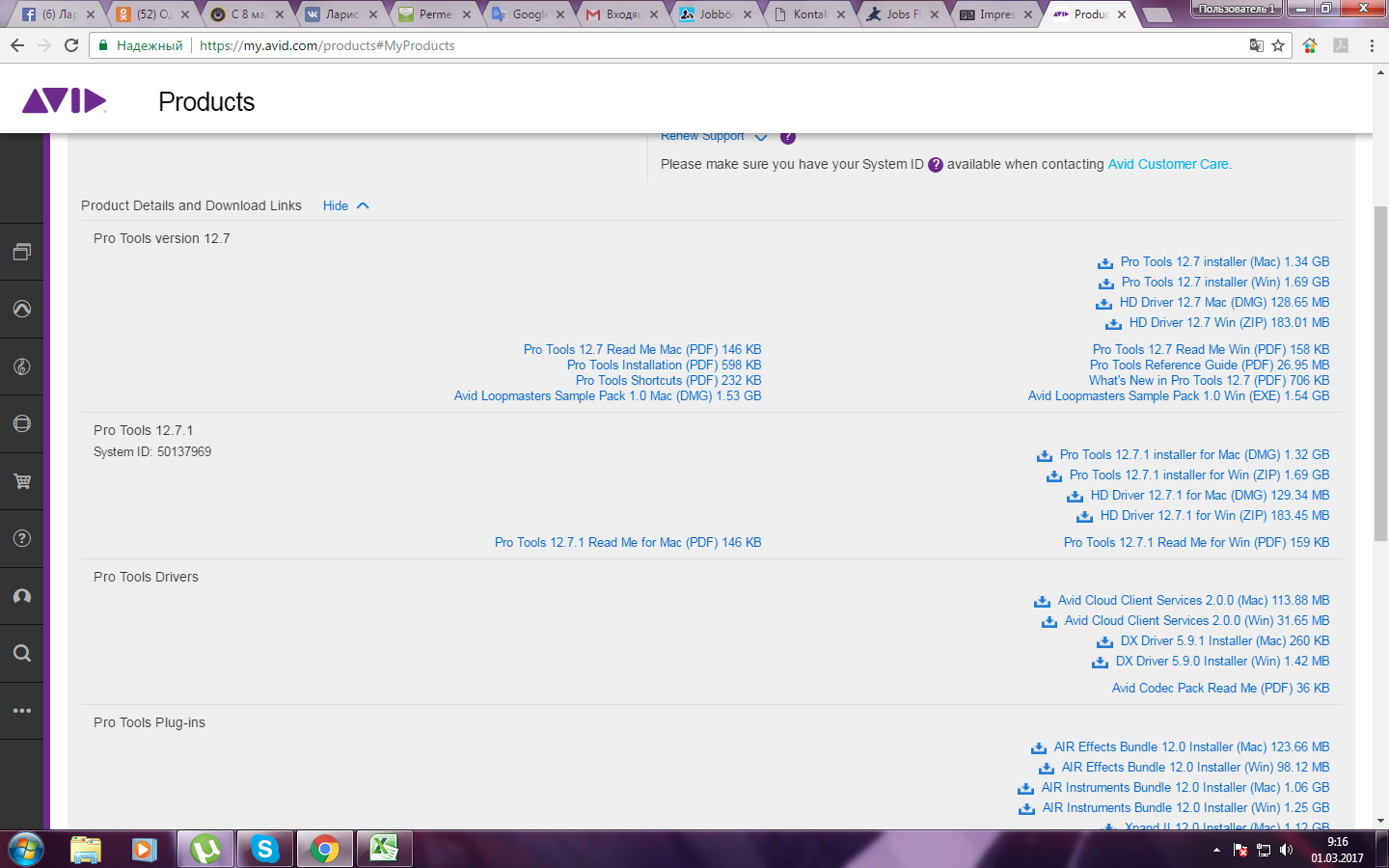Open search from the sidebar magnifier
The height and width of the screenshot is (868, 1389).
(21, 653)
